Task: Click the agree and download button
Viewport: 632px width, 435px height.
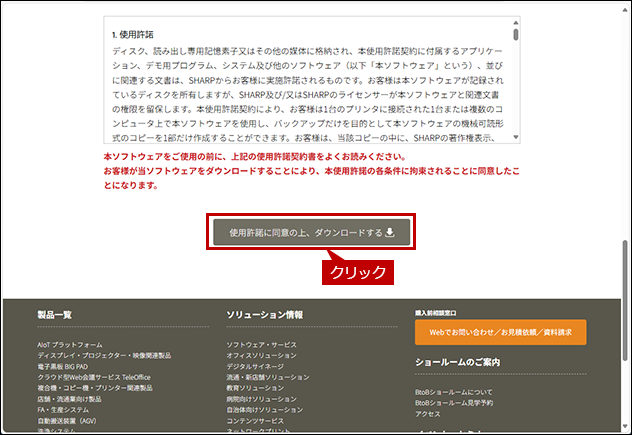Action: pyautogui.click(x=311, y=232)
